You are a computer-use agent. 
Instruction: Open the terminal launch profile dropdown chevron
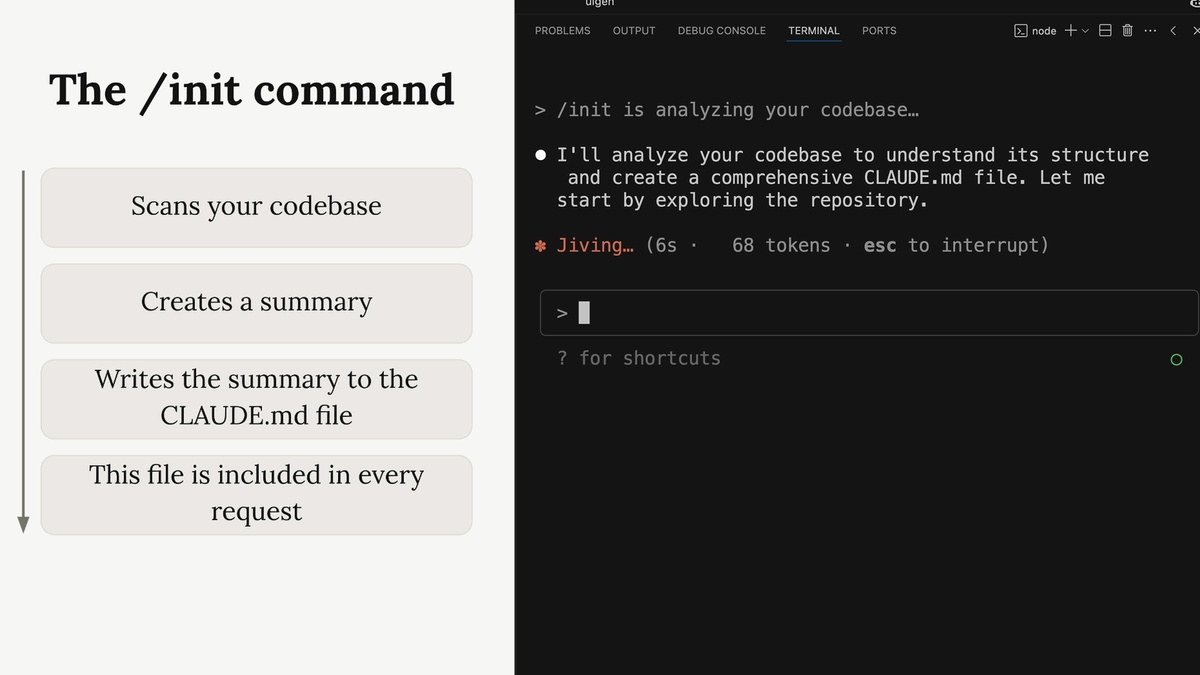pos(1085,31)
